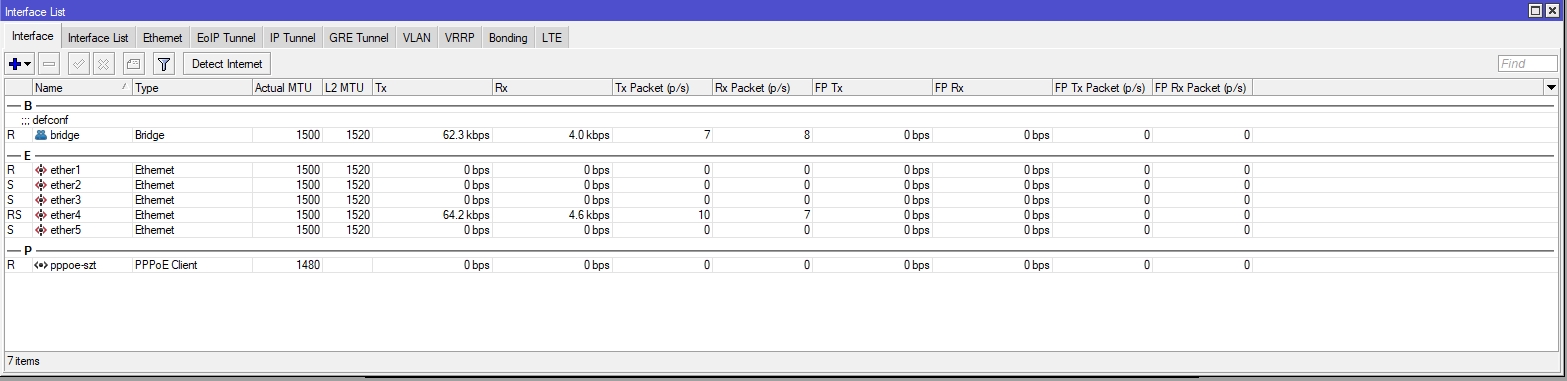The image size is (1567, 381).
Task: Click the pppoe-szt name text
Action: click(x=73, y=265)
